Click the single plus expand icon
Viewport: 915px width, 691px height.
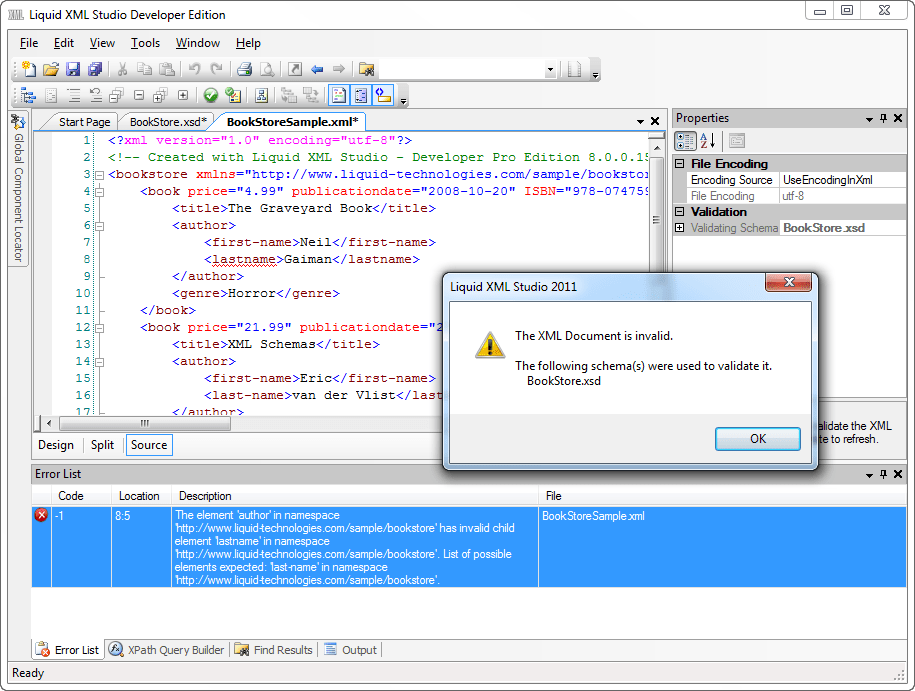[x=183, y=95]
